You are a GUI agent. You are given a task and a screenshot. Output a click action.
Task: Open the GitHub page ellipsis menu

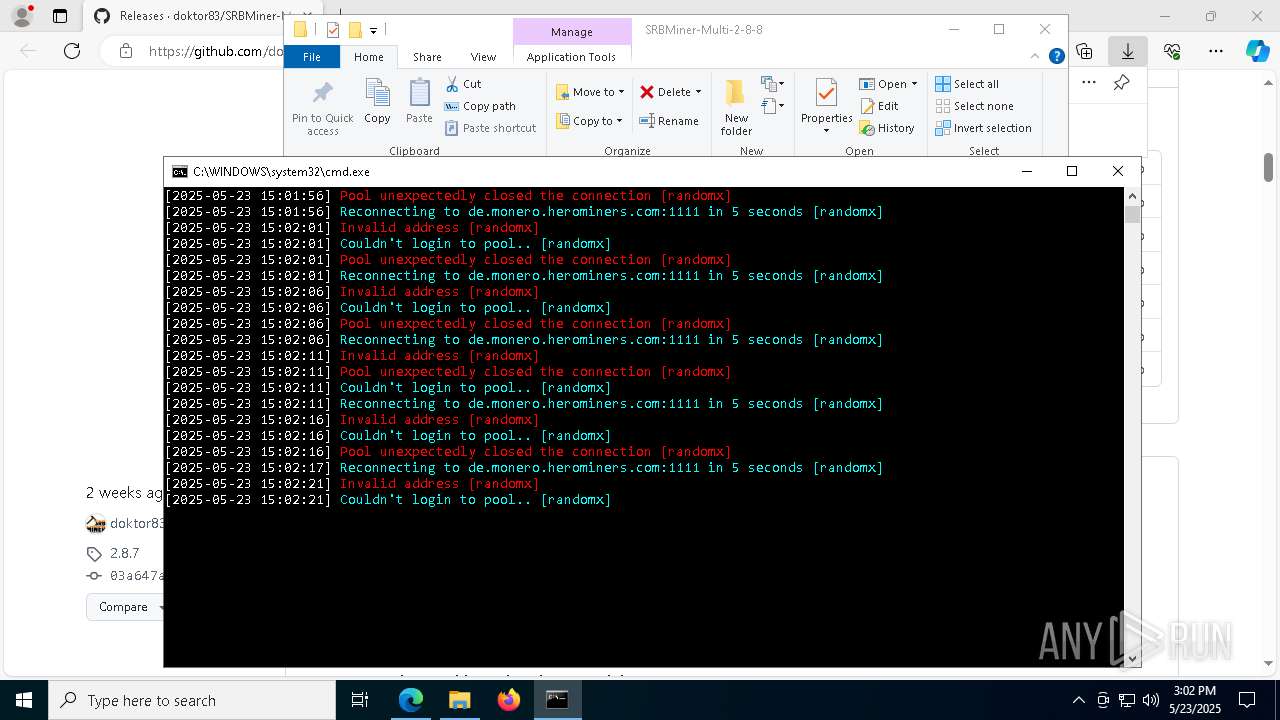(x=1089, y=82)
